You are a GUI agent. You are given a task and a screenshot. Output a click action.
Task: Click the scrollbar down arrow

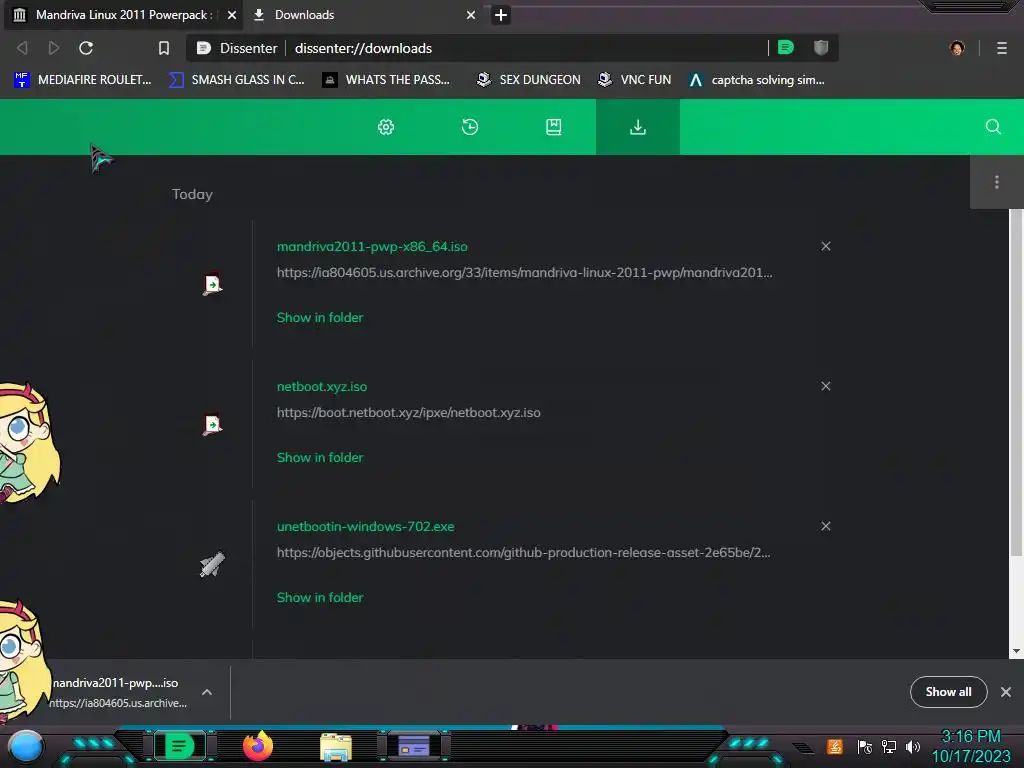[x=1016, y=651]
